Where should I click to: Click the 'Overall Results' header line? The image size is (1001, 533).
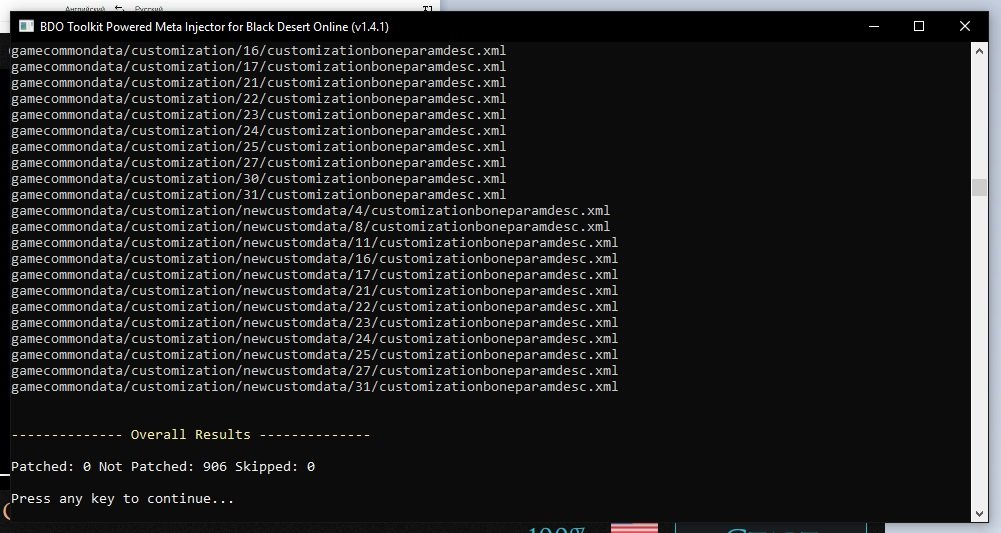click(191, 435)
